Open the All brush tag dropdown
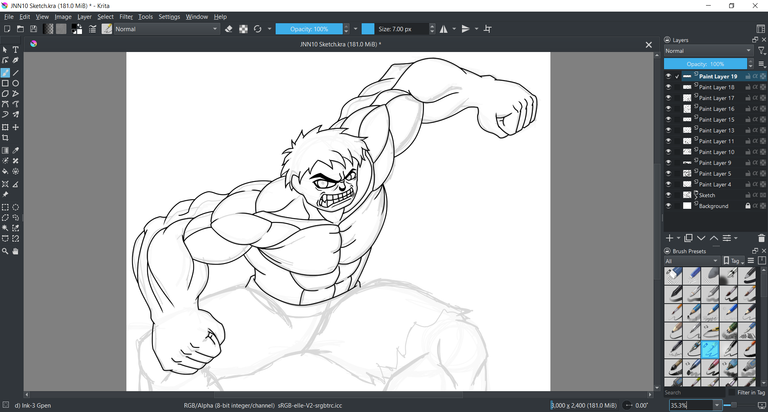The height and width of the screenshot is (412, 768). [x=692, y=261]
